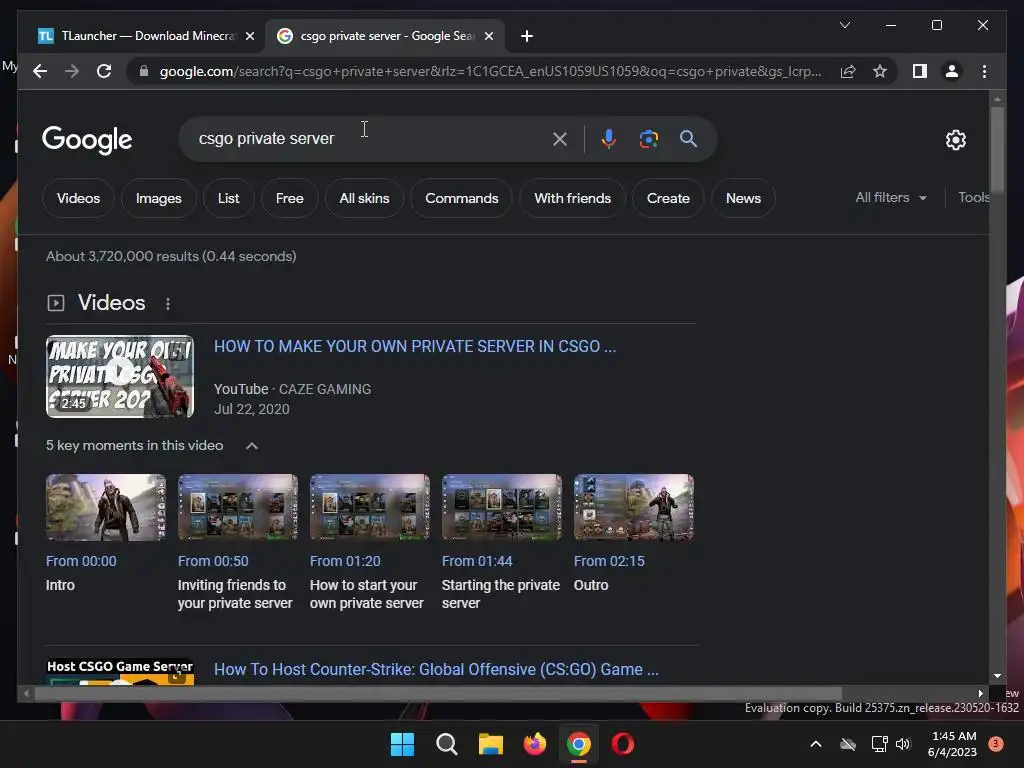This screenshot has width=1024, height=768.
Task: Switch to the TLauncher tab
Action: [146, 36]
